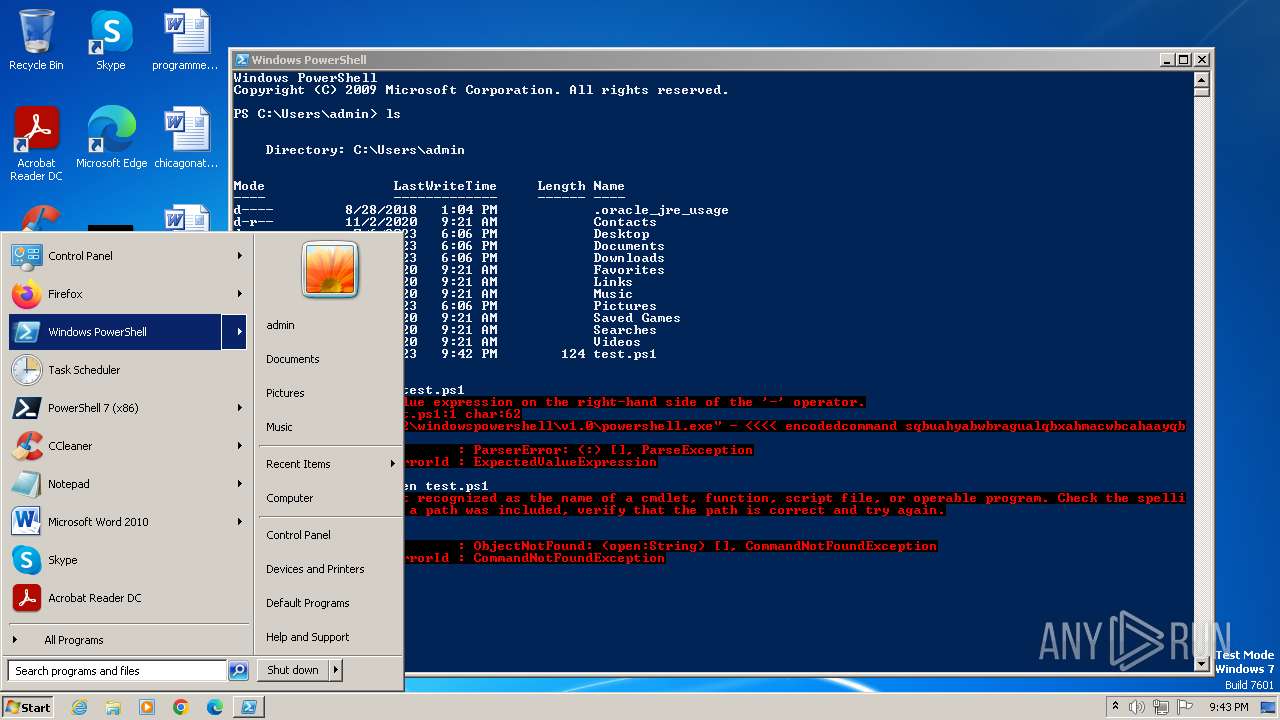Screen dimensions: 1280x720
Task: Launch Microsoft Edge from the desktop
Action: [111, 138]
